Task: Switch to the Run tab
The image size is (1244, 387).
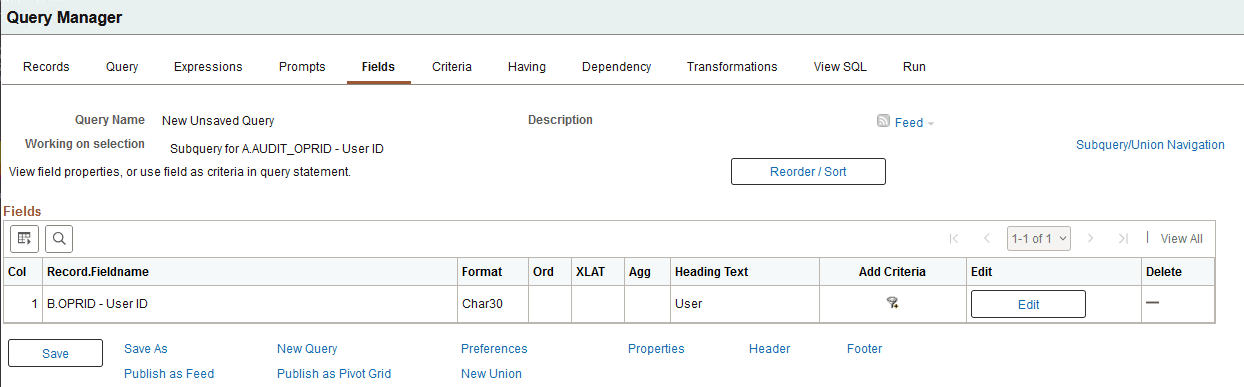Action: tap(914, 67)
